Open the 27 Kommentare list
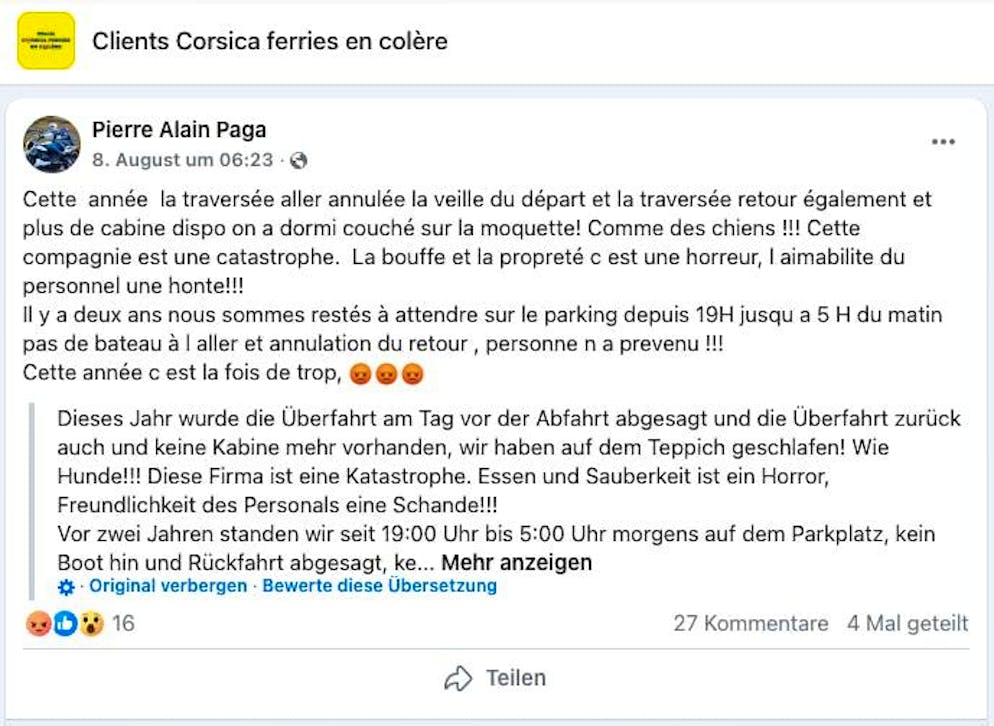This screenshot has width=994, height=726. pos(750,624)
